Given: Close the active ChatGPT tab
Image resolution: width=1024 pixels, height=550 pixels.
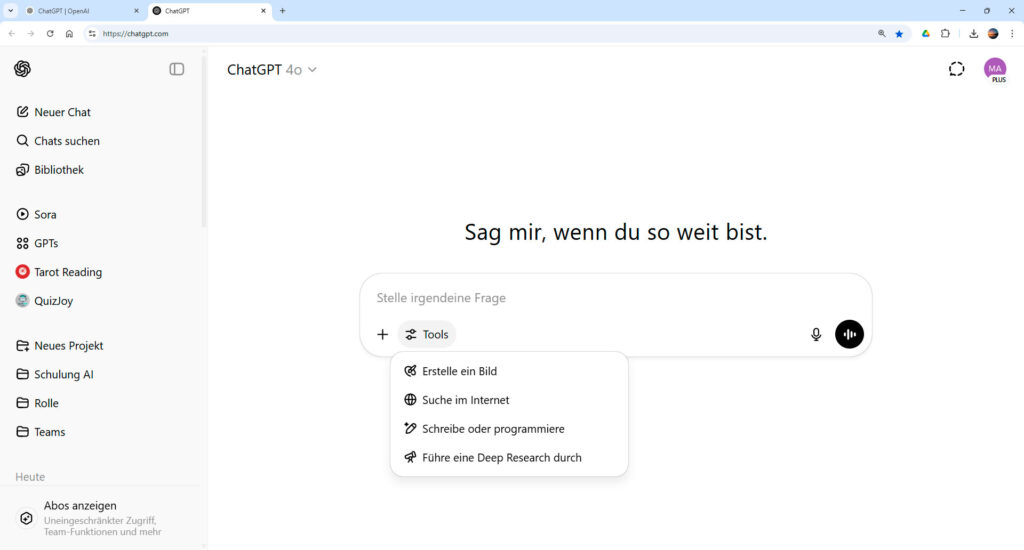Looking at the screenshot, I should 263,11.
